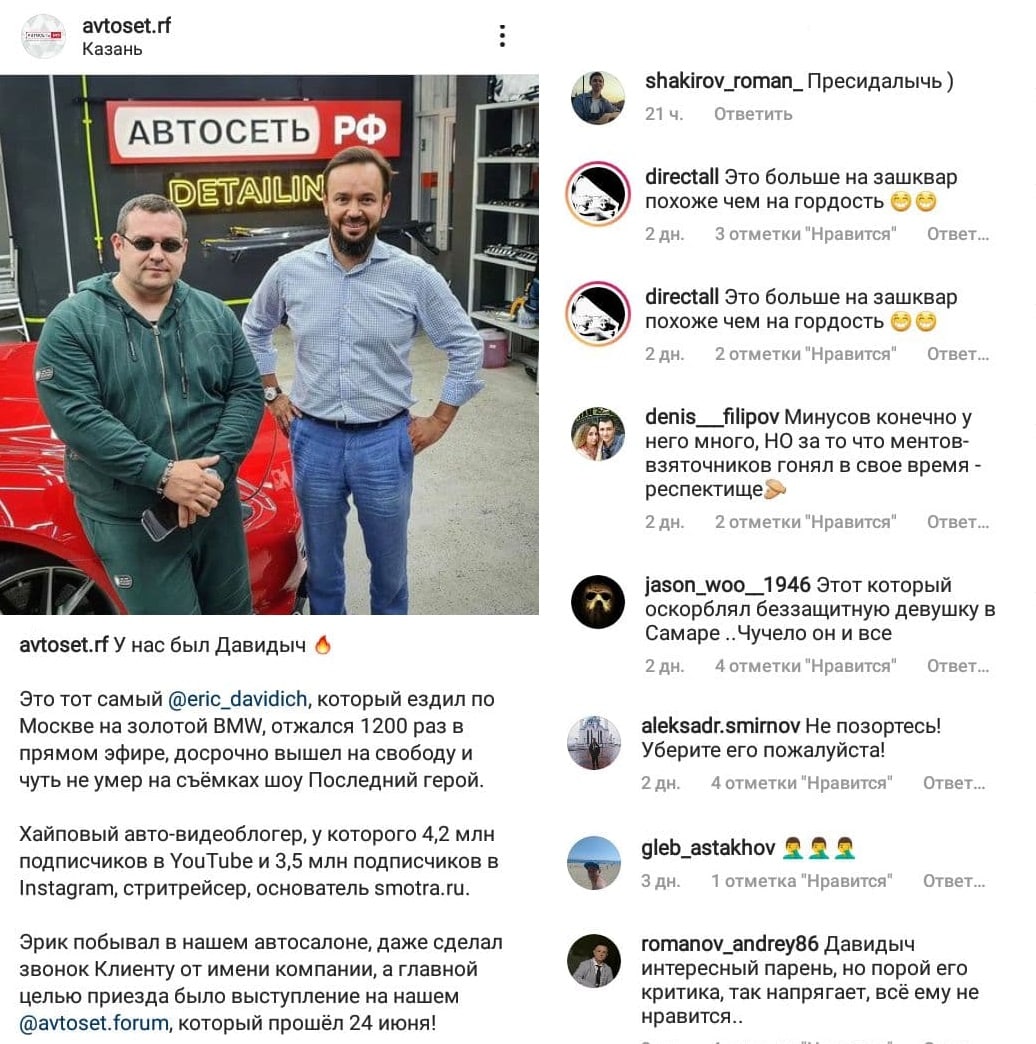
Task: Open gleb_astakhov beach avatar
Action: tap(594, 863)
